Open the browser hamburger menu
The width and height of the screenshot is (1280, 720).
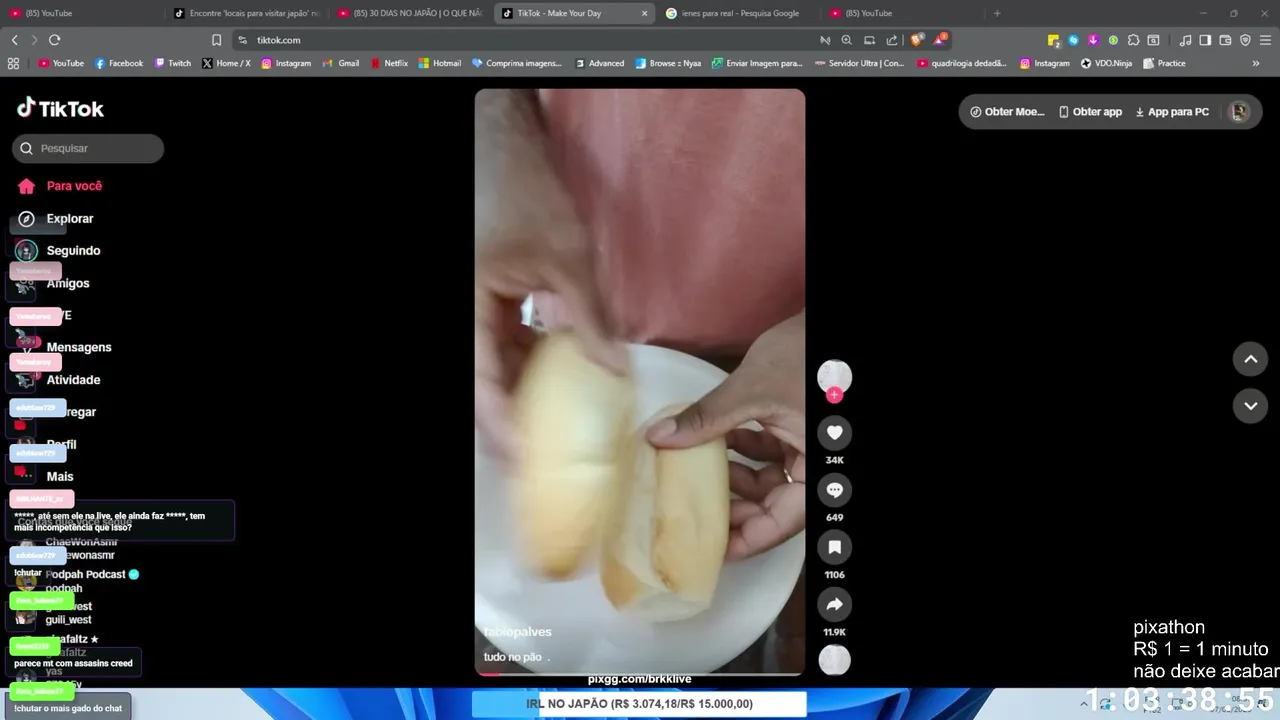pos(1265,40)
